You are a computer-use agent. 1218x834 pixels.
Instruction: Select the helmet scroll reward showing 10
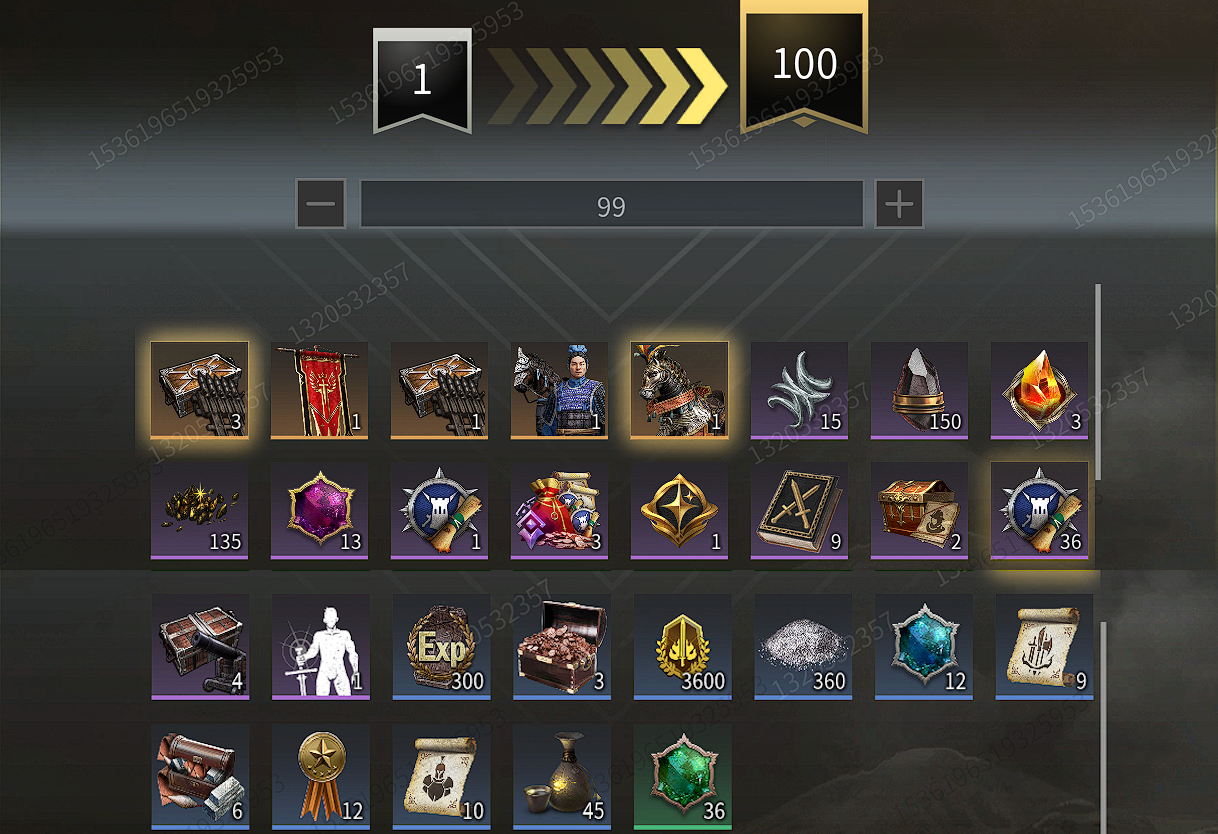click(441, 777)
